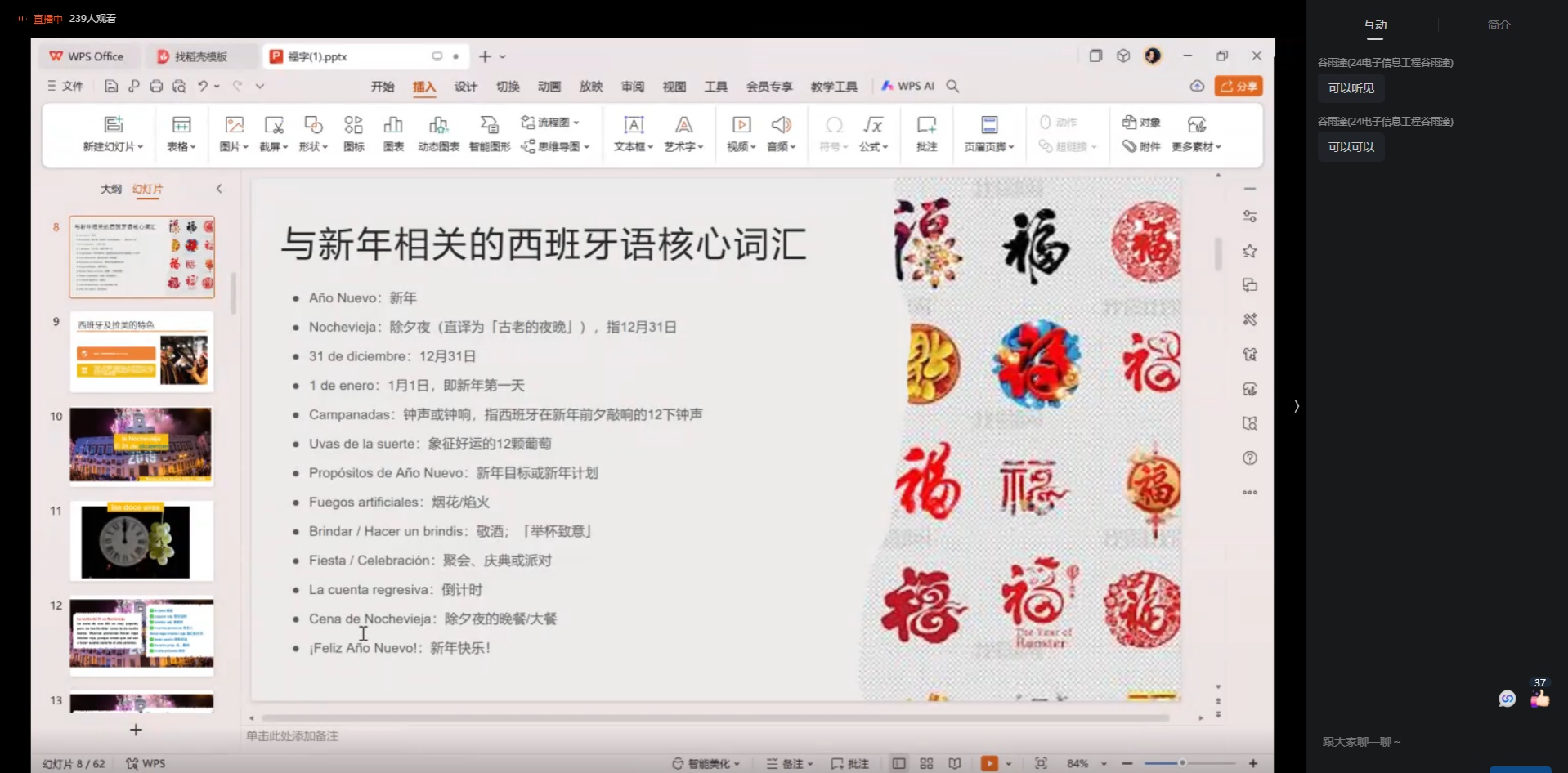This screenshot has height=773, width=1568.
Task: Switch to normal view in status bar
Action: point(898,763)
